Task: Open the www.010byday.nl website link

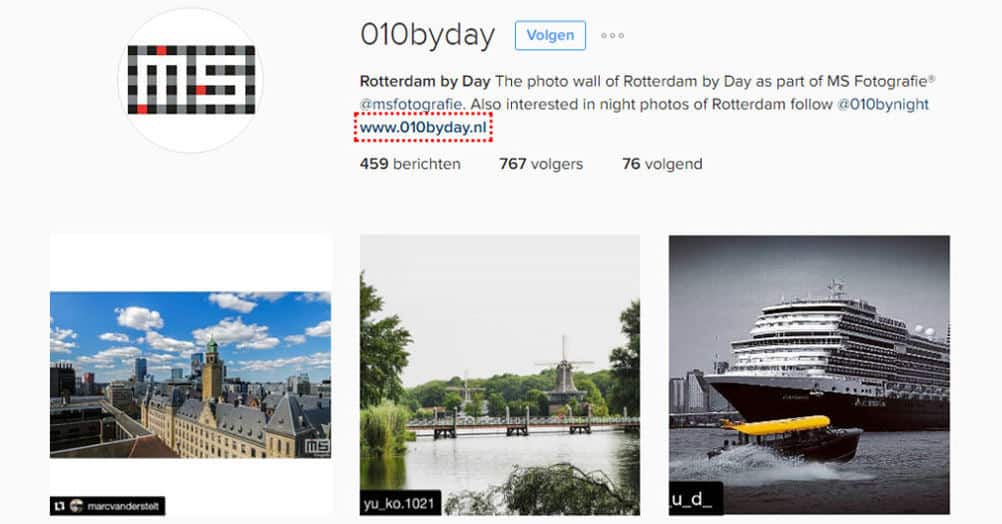Action: (423, 127)
